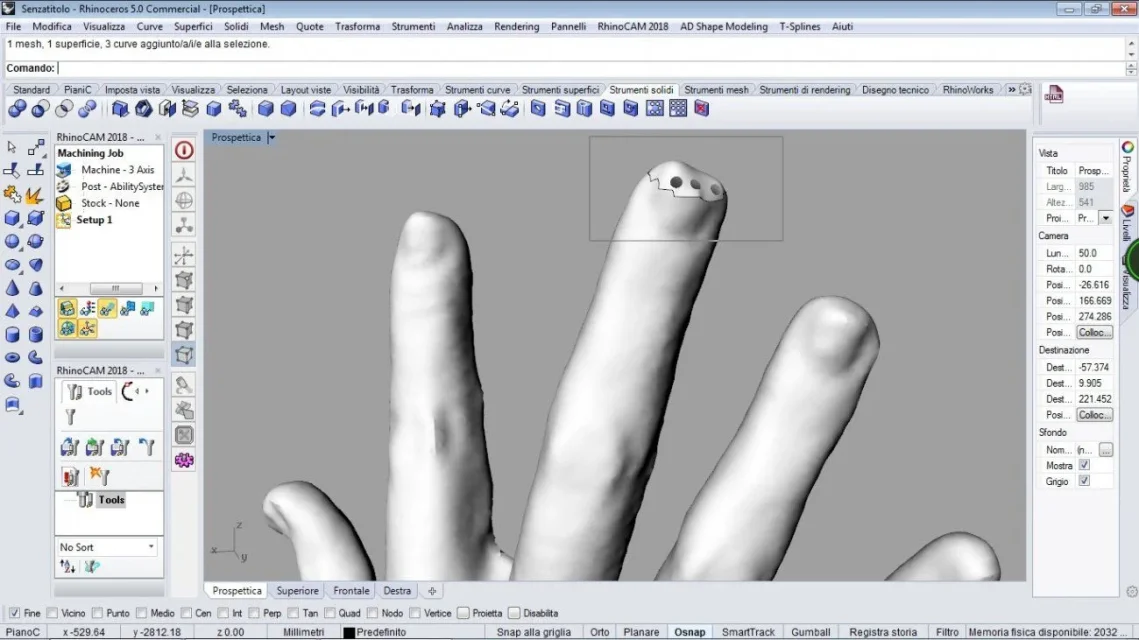Open the Prospettica viewport title dropdown arrow
The height and width of the screenshot is (640, 1139).
coord(271,138)
